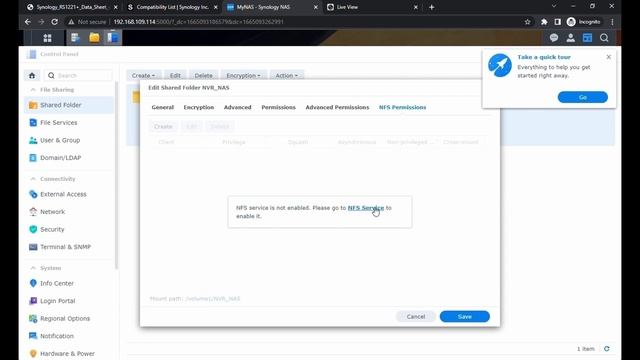Image resolution: width=640 pixels, height=360 pixels.
Task: Open the Create dropdown button
Action: (x=143, y=76)
